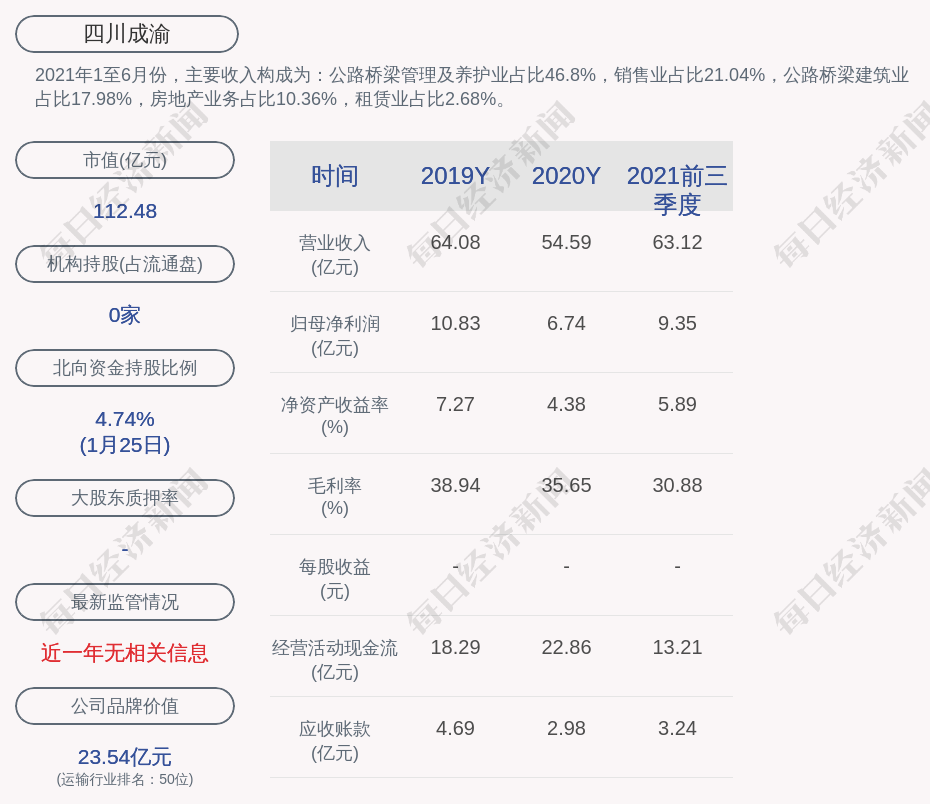Select ROE value 7.27
Viewport: 930px width, 804px height.
455,404
